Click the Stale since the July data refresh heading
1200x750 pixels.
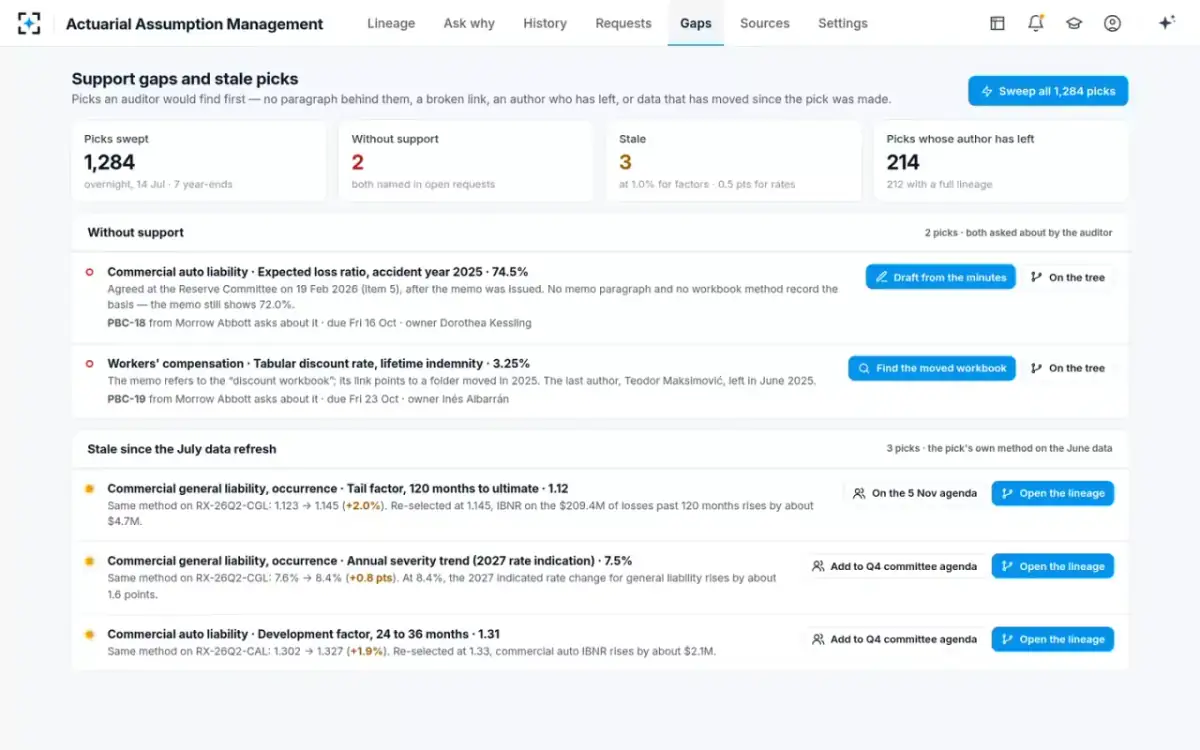(x=182, y=448)
